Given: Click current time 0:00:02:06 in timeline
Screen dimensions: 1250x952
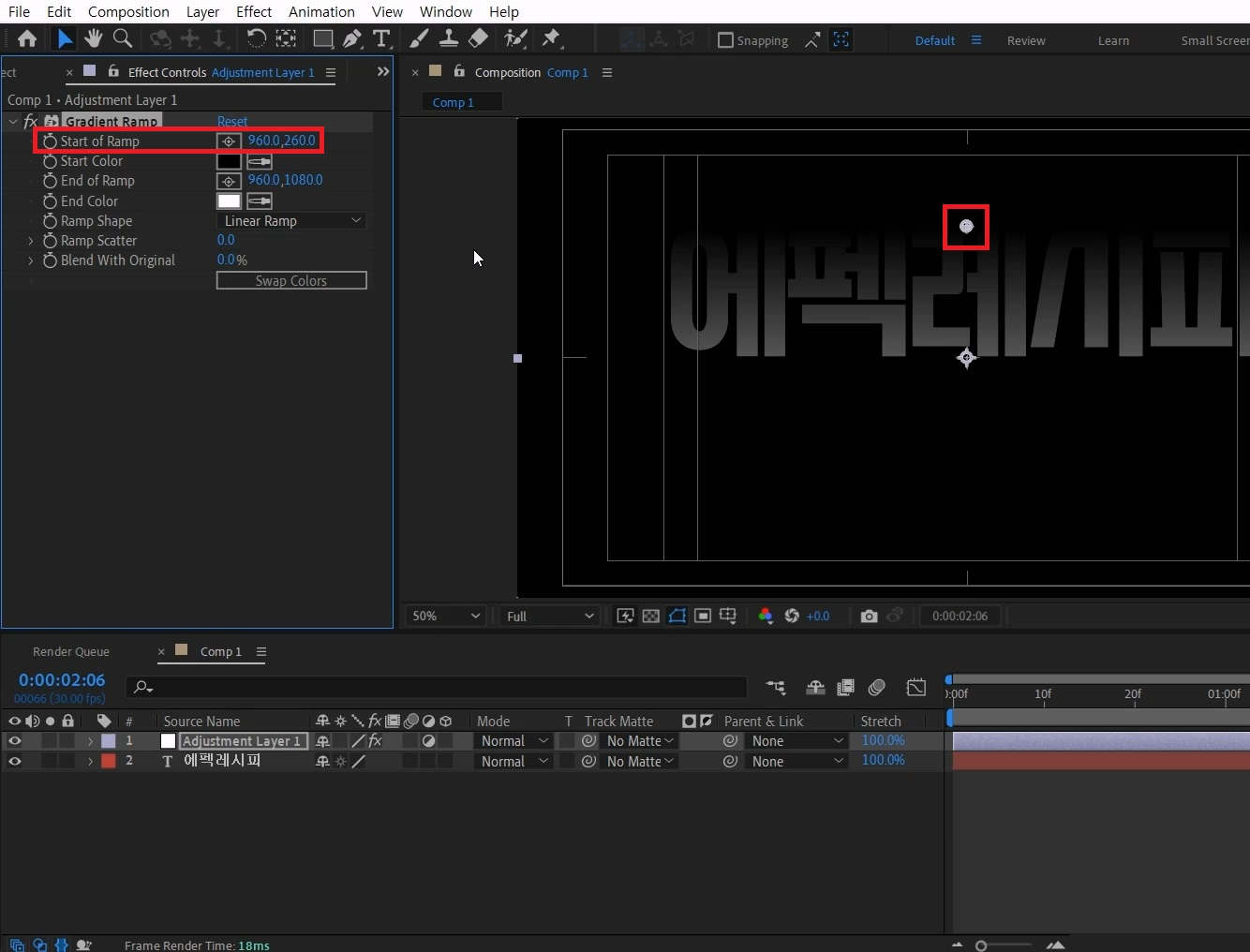Looking at the screenshot, I should [x=62, y=679].
